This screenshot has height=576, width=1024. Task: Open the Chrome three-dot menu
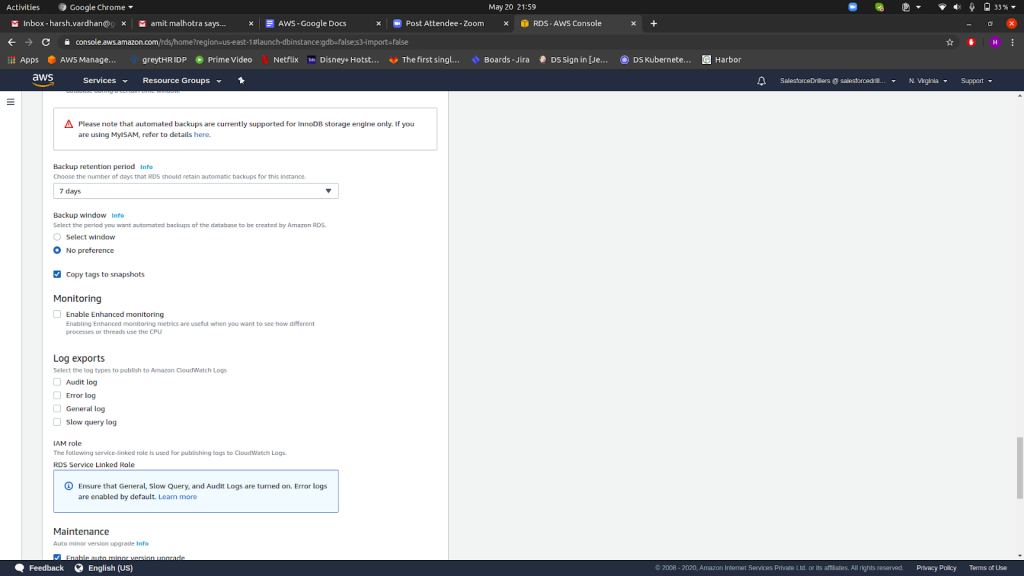click(1013, 42)
